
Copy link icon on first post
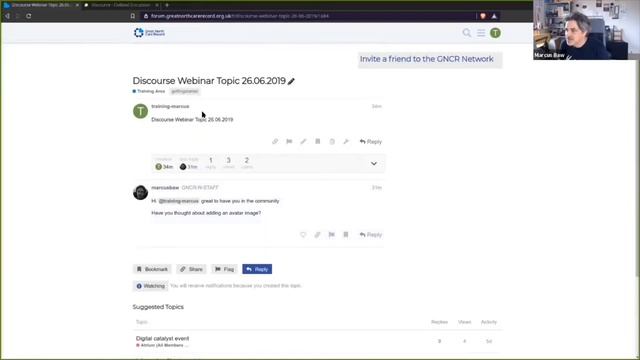[275, 142]
